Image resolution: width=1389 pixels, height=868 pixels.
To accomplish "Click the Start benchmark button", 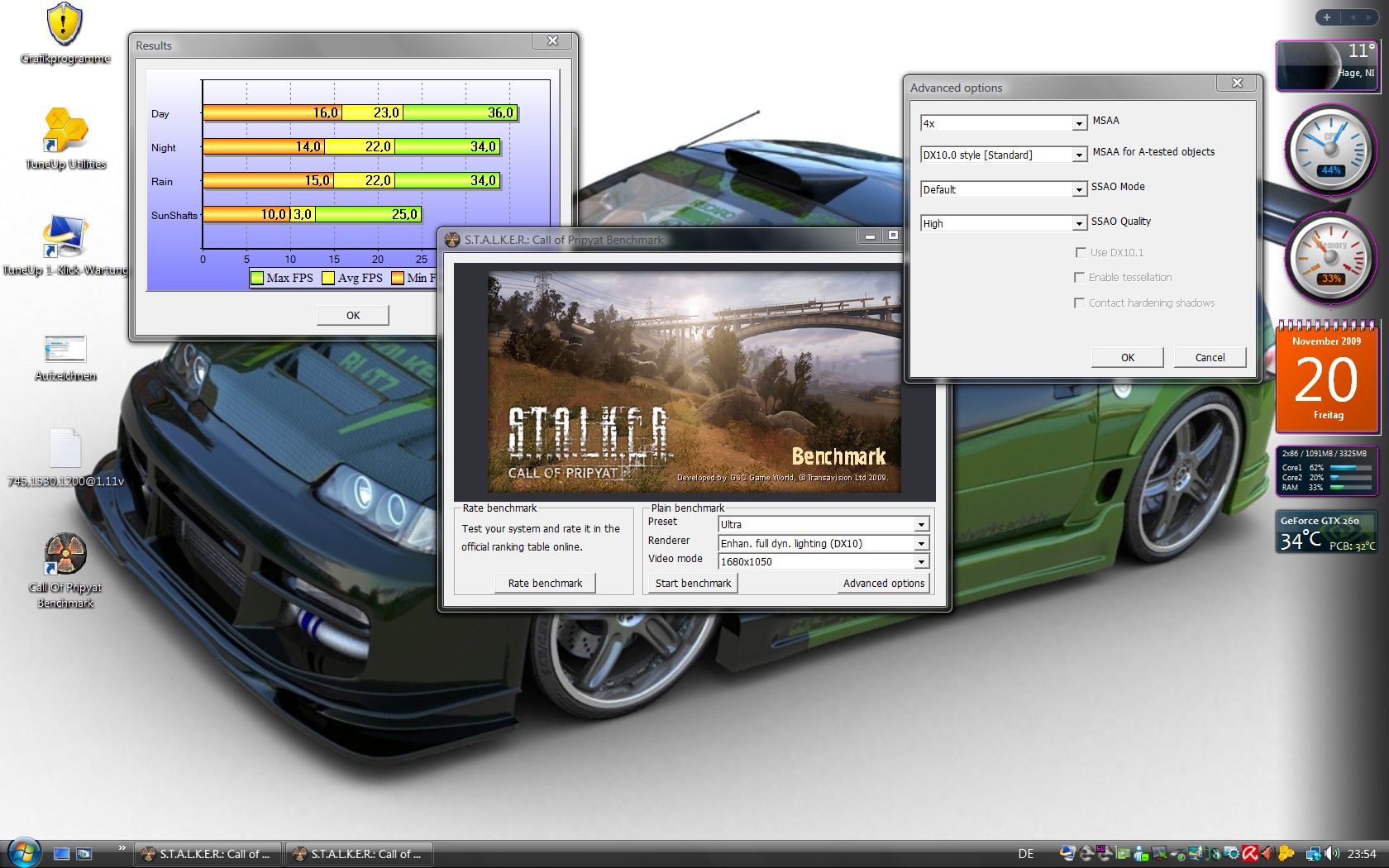I will tap(693, 583).
